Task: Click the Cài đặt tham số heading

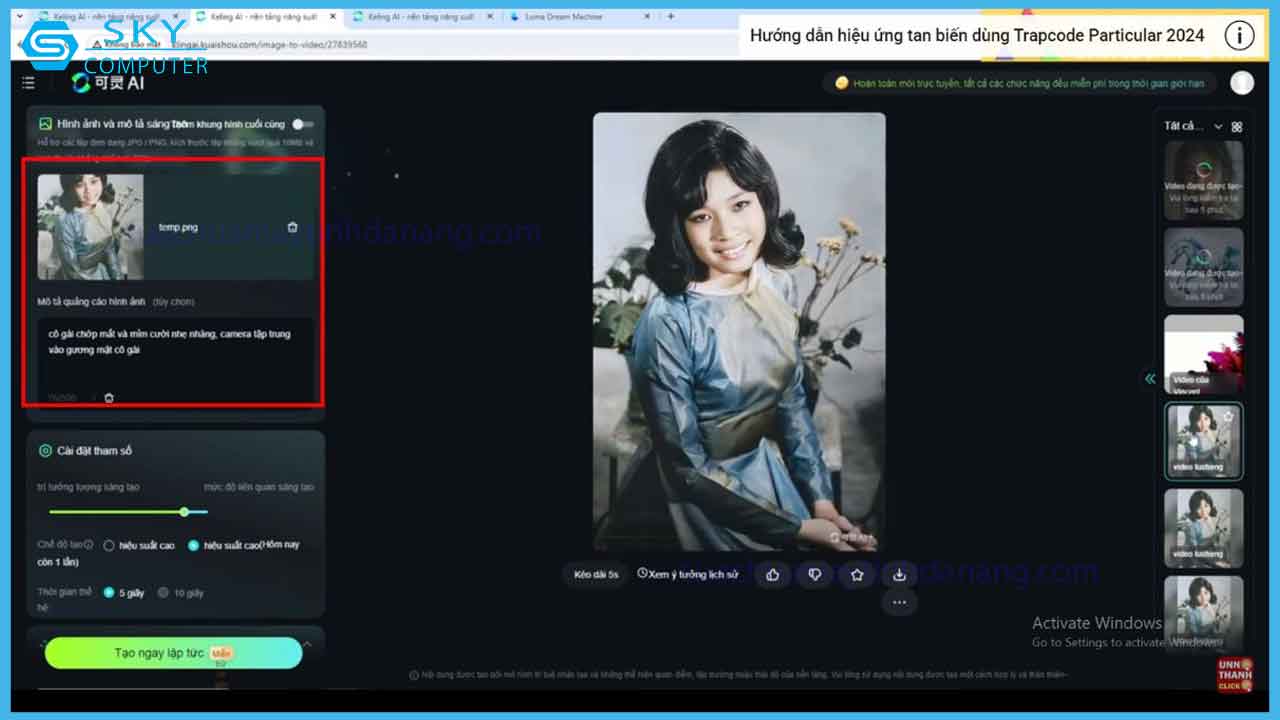Action: (x=95, y=451)
